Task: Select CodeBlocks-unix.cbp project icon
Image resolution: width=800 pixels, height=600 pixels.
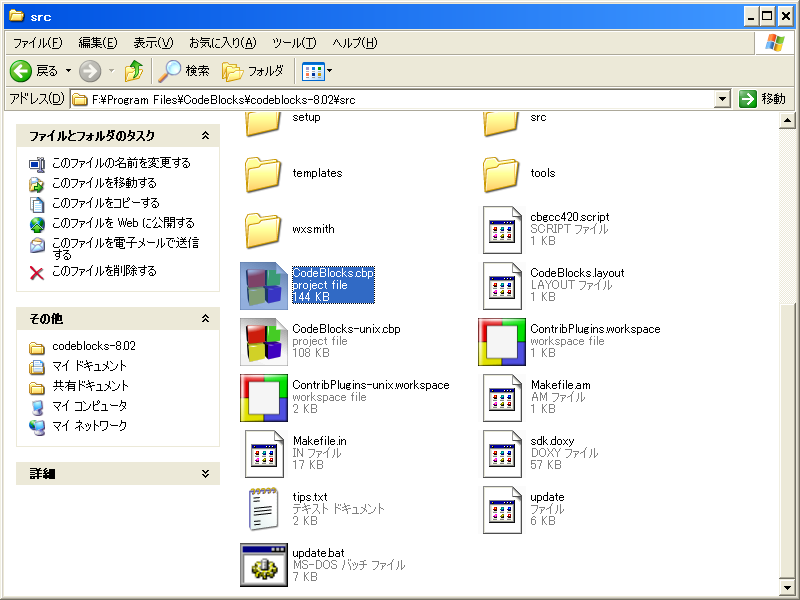Action: 264,342
